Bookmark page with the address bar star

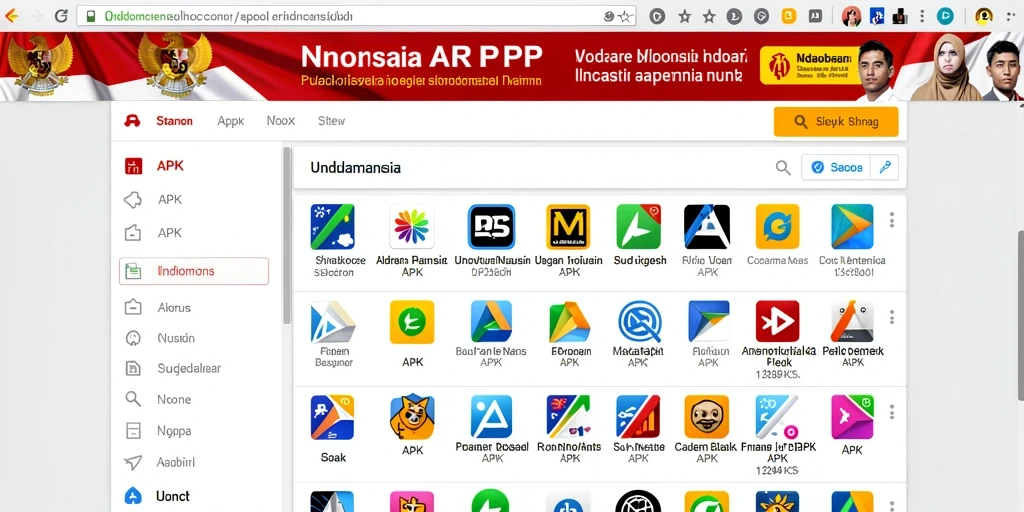coord(625,16)
